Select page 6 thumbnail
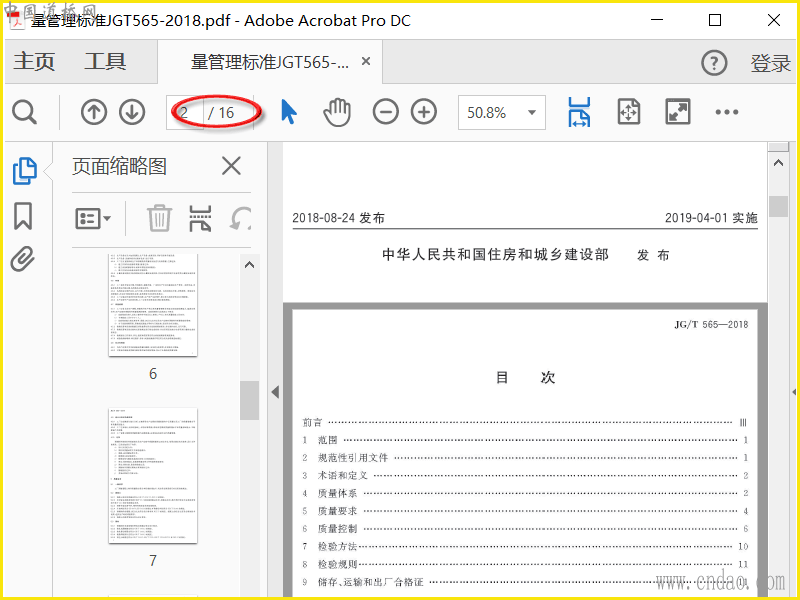This screenshot has height=600, width=800. 153,304
